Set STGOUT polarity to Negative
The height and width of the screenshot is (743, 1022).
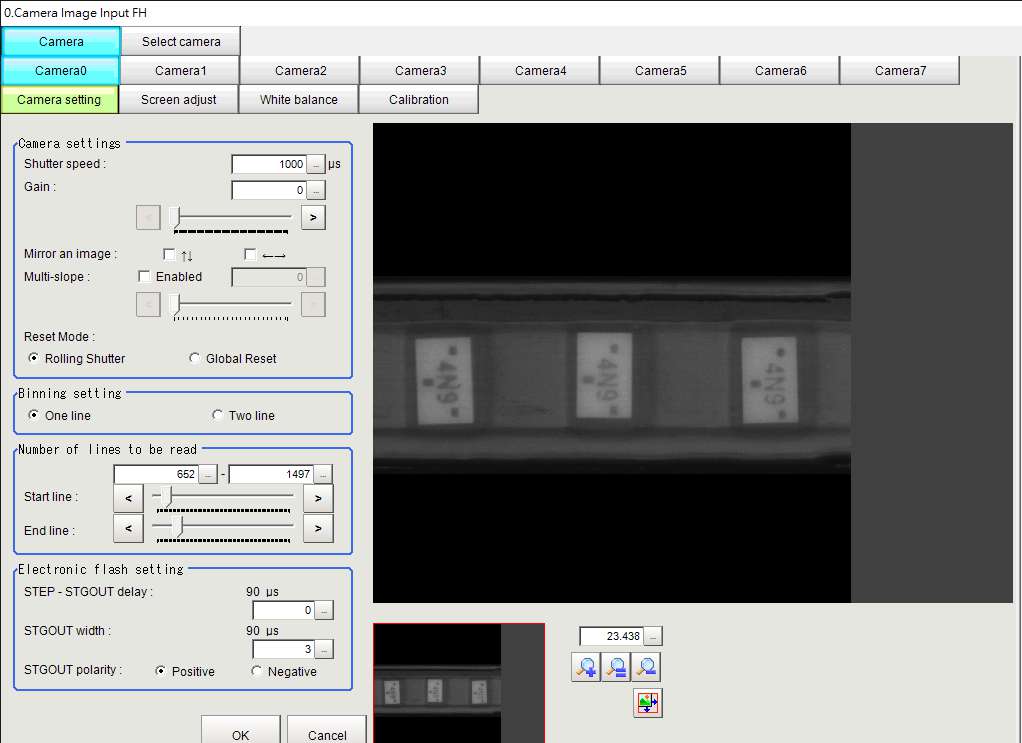(x=257, y=670)
